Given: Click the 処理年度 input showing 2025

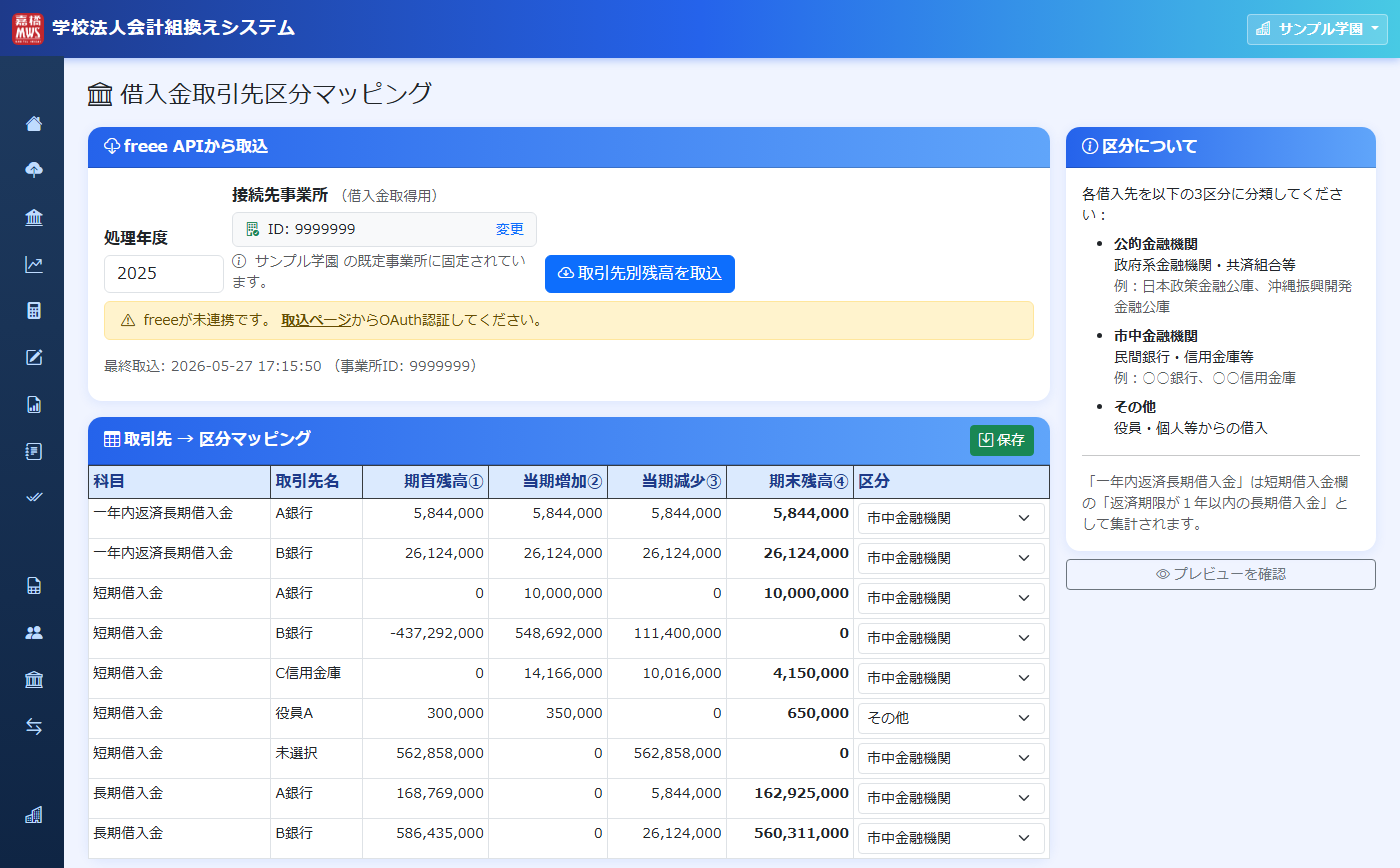Looking at the screenshot, I should pos(164,274).
